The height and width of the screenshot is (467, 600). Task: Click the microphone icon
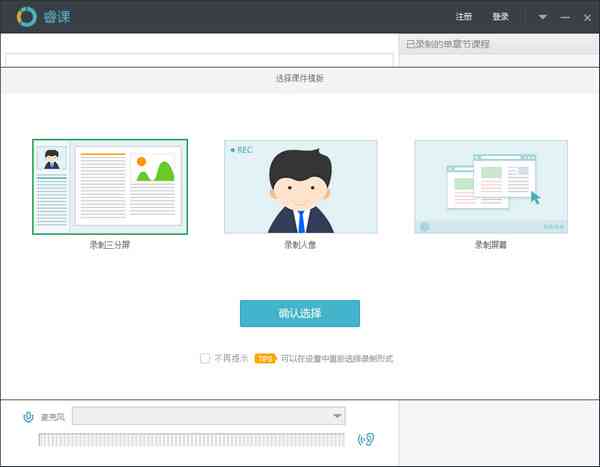coord(28,416)
